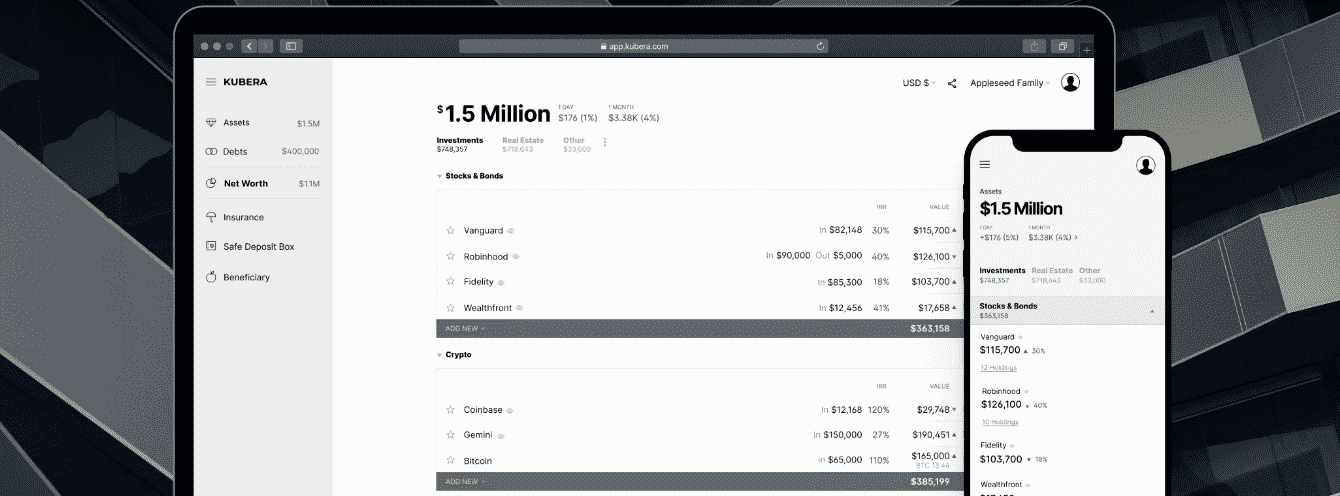Screen dimensions: 1340x496
Task: Expand the Robinhood value arrow in table
Action: point(953,257)
